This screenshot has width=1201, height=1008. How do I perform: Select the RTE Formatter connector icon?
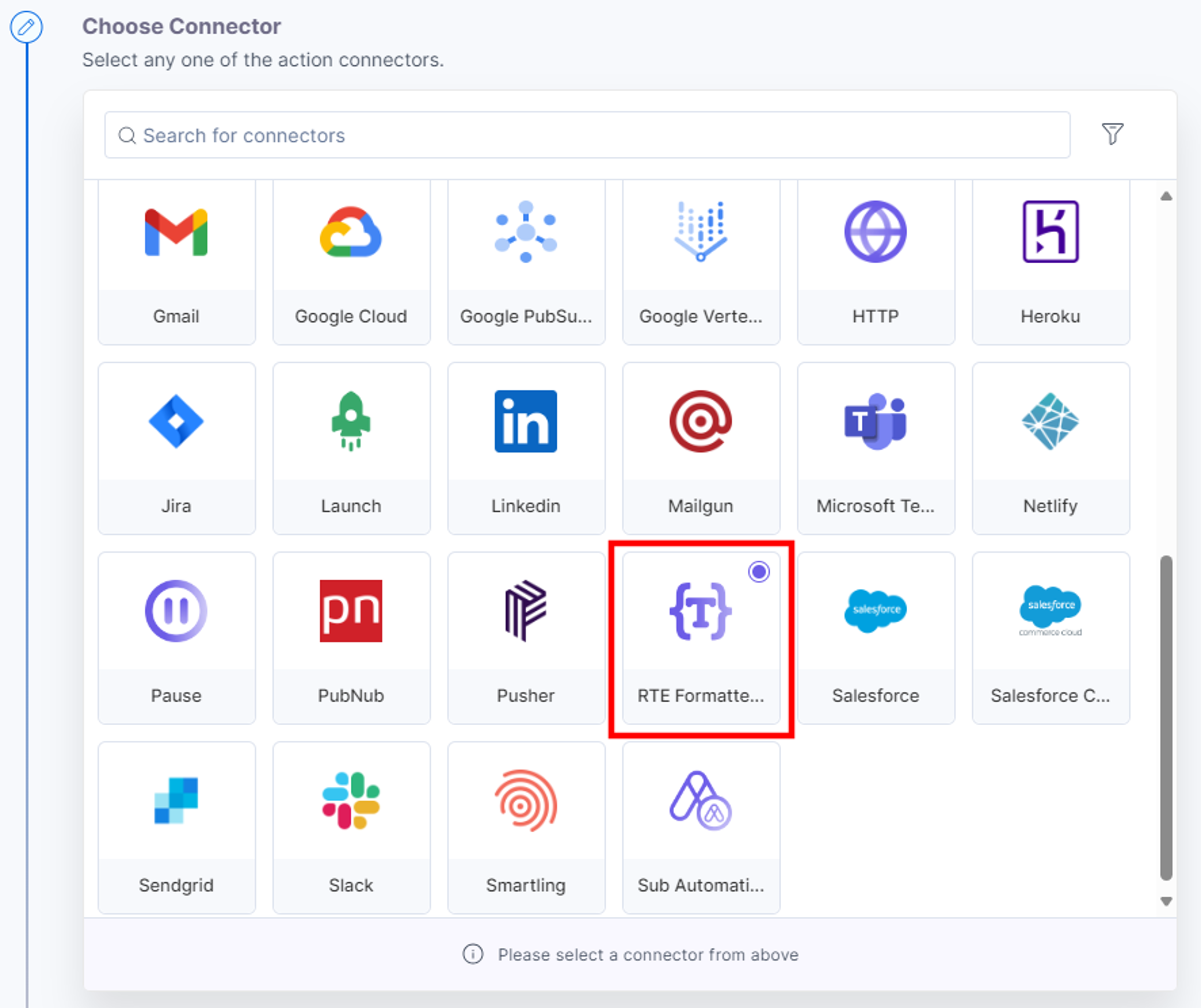(x=701, y=611)
